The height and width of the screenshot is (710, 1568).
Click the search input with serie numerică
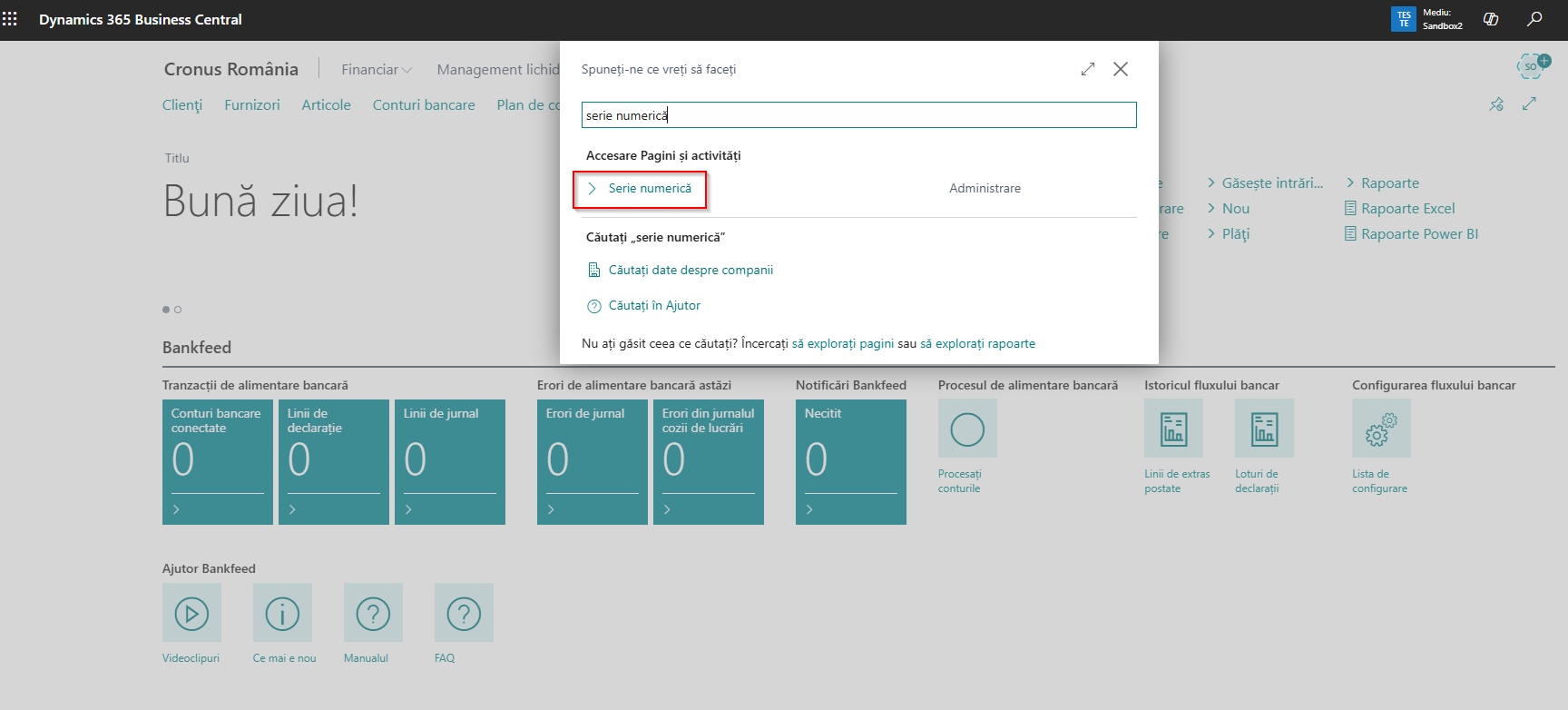858,115
